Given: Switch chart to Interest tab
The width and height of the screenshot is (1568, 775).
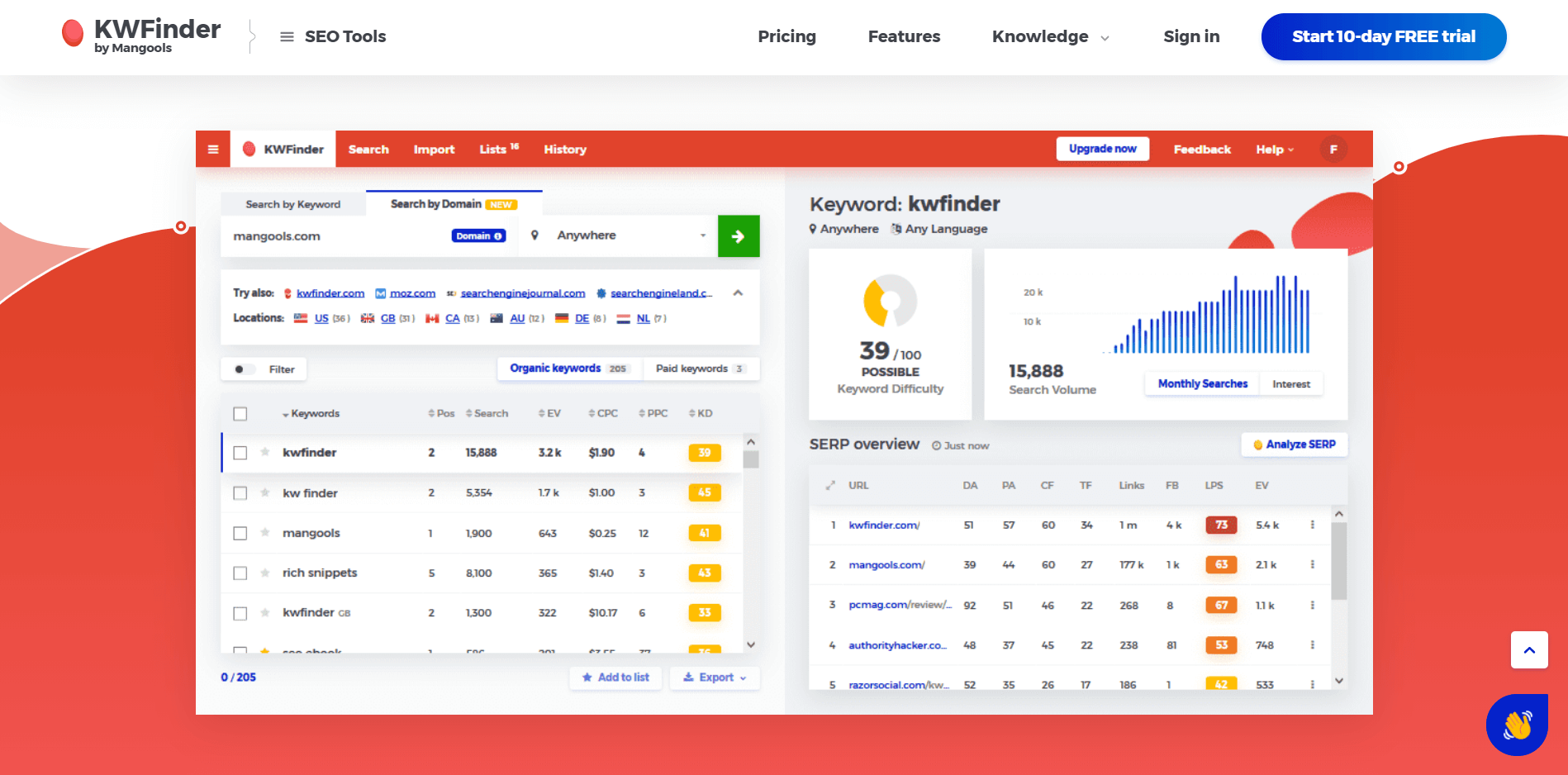Looking at the screenshot, I should point(1291,384).
